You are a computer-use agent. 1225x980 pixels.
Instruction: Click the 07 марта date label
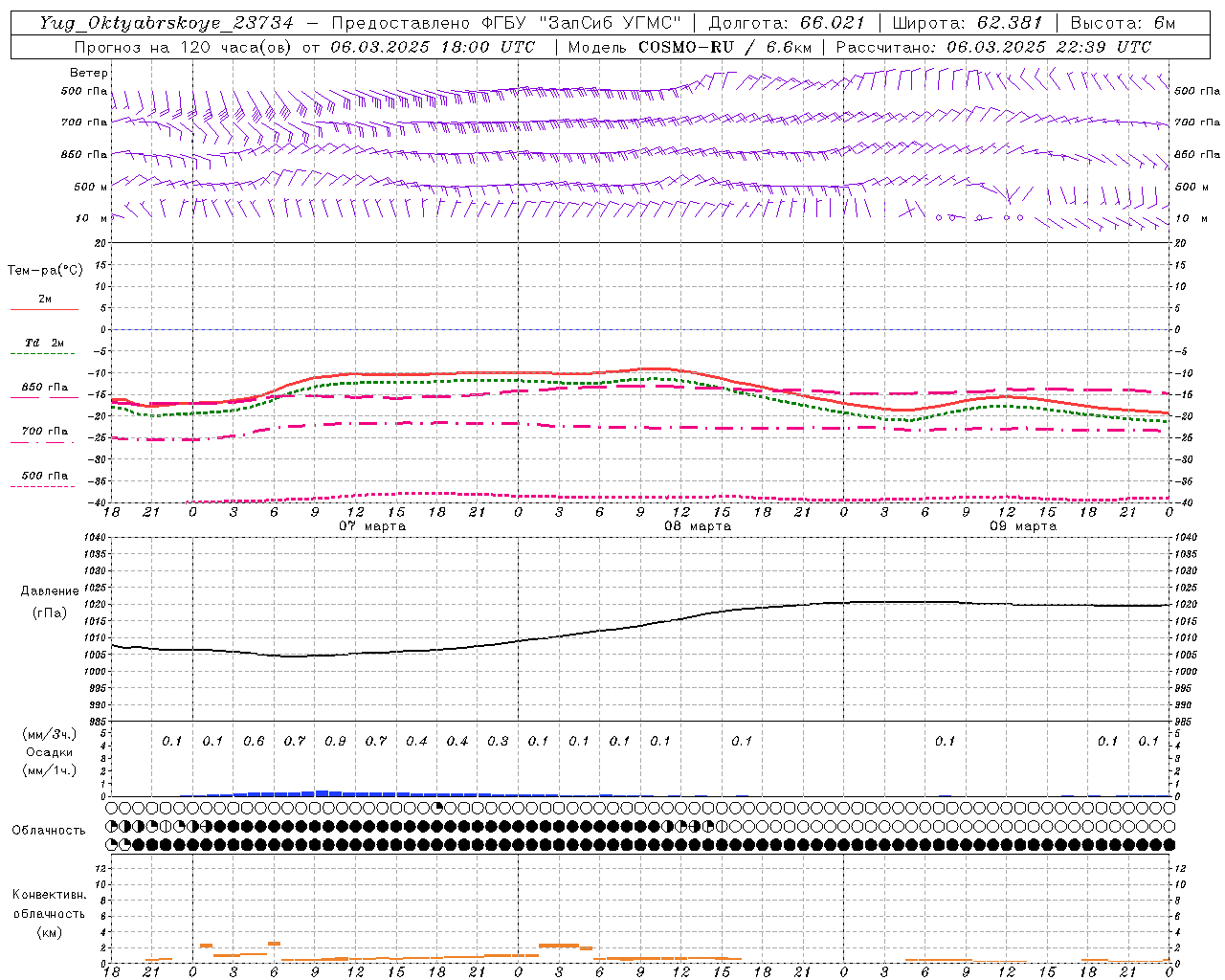pos(372,526)
